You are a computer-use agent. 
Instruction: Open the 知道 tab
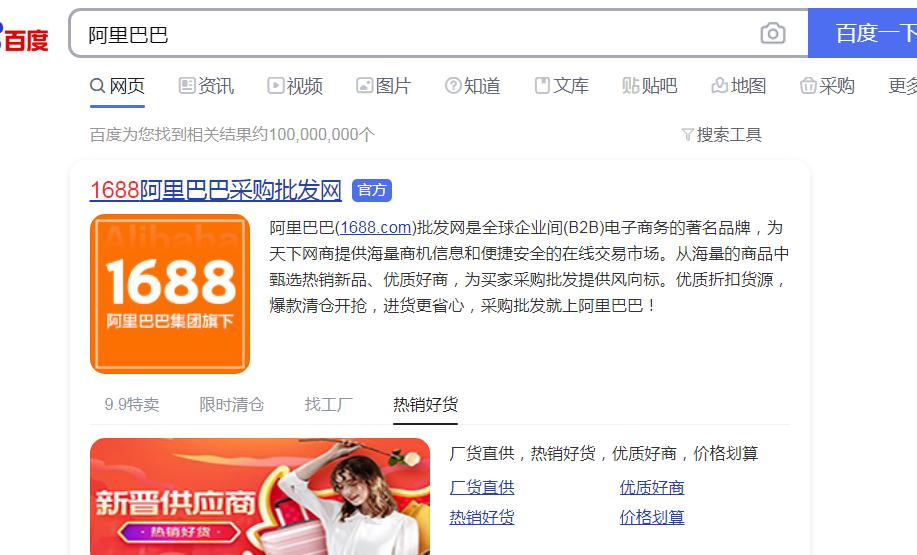tap(473, 86)
